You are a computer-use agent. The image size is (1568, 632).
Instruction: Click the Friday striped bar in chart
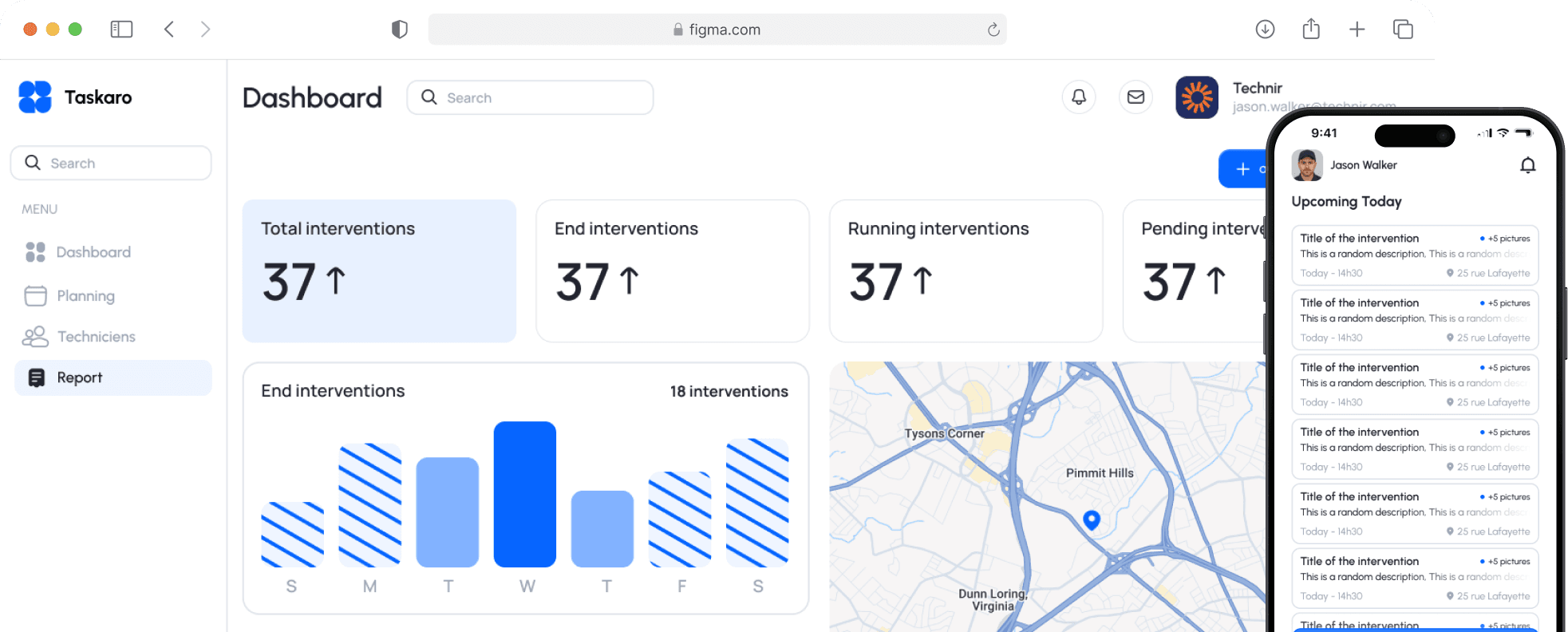tap(680, 519)
